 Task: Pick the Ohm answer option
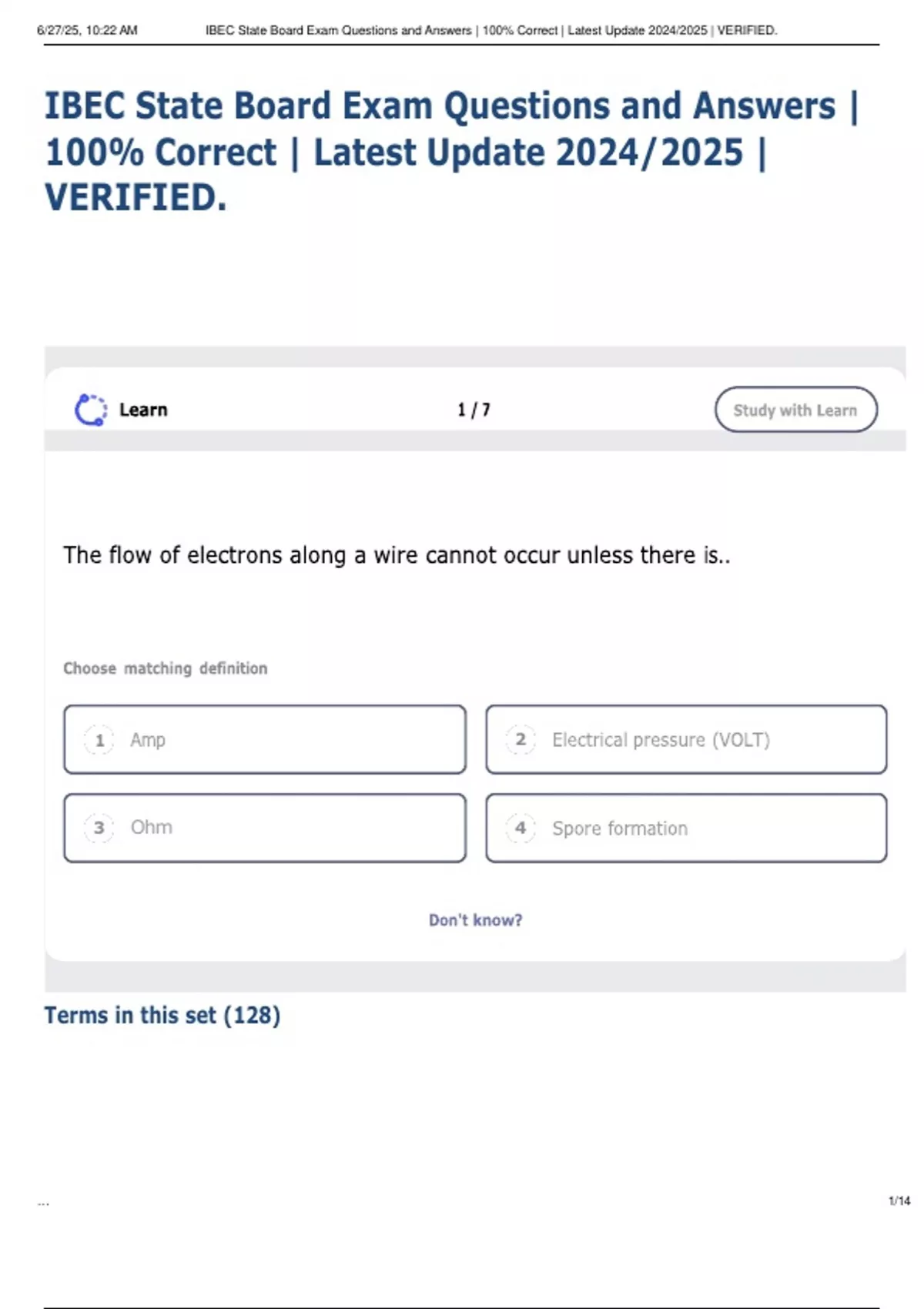coord(265,828)
